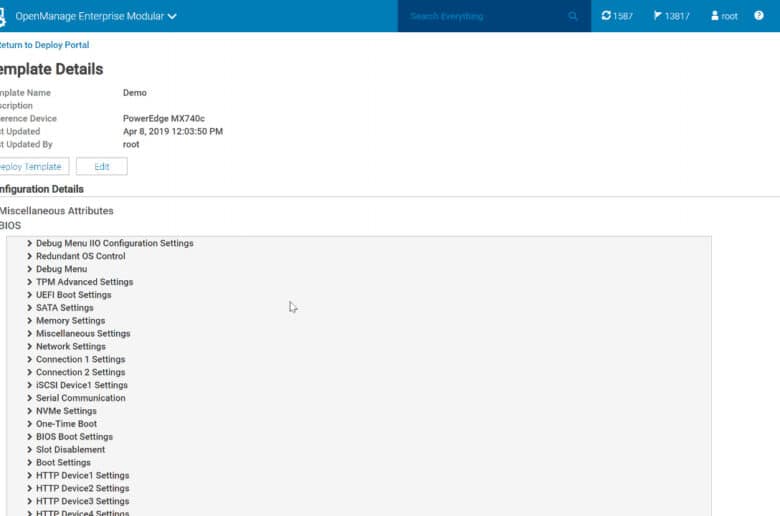Viewport: 780px width, 516px height.
Task: Select the Miscellaneous Attributes section
Action: (x=57, y=211)
